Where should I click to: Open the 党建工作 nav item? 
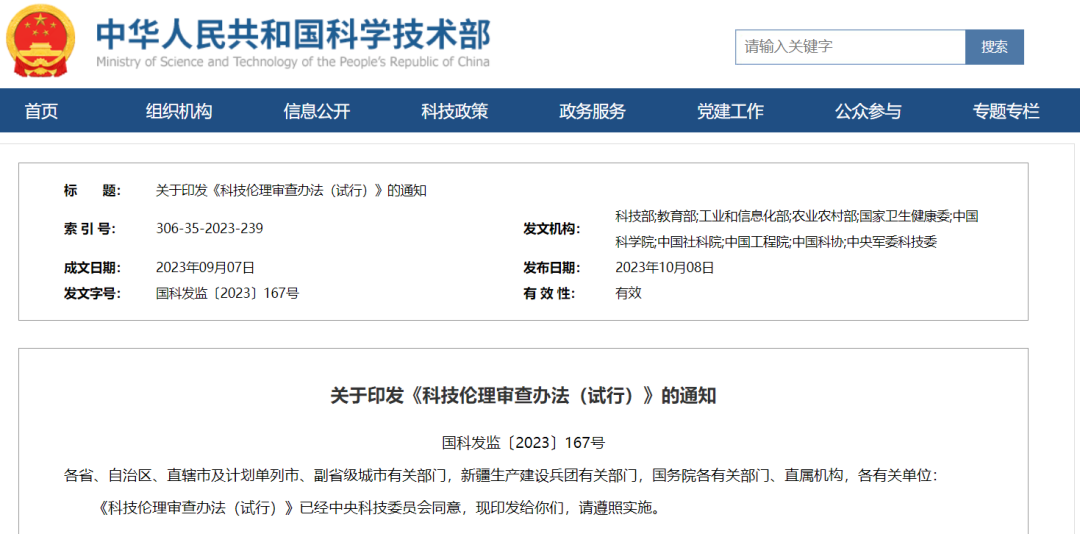(730, 111)
